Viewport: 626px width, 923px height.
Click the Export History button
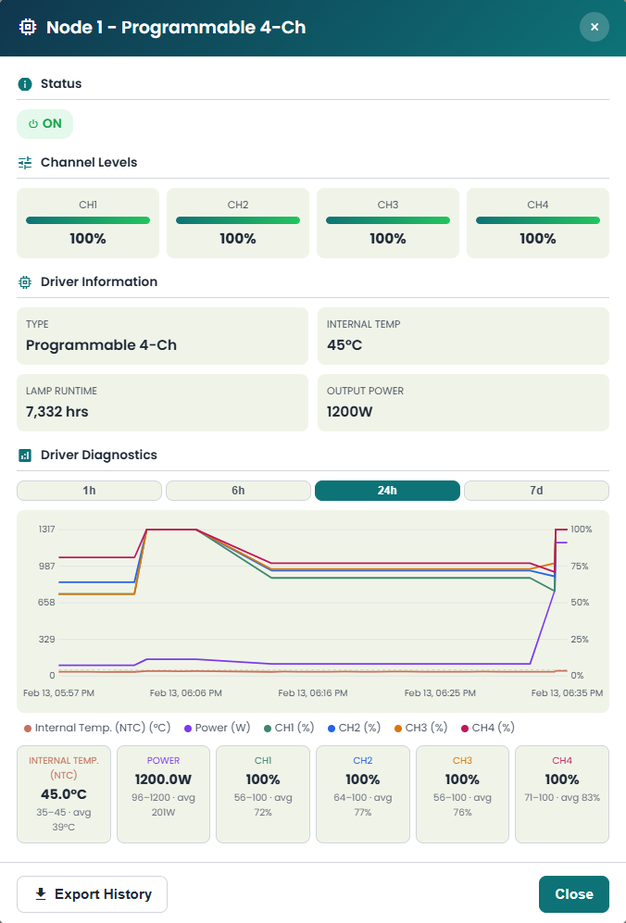click(92, 894)
